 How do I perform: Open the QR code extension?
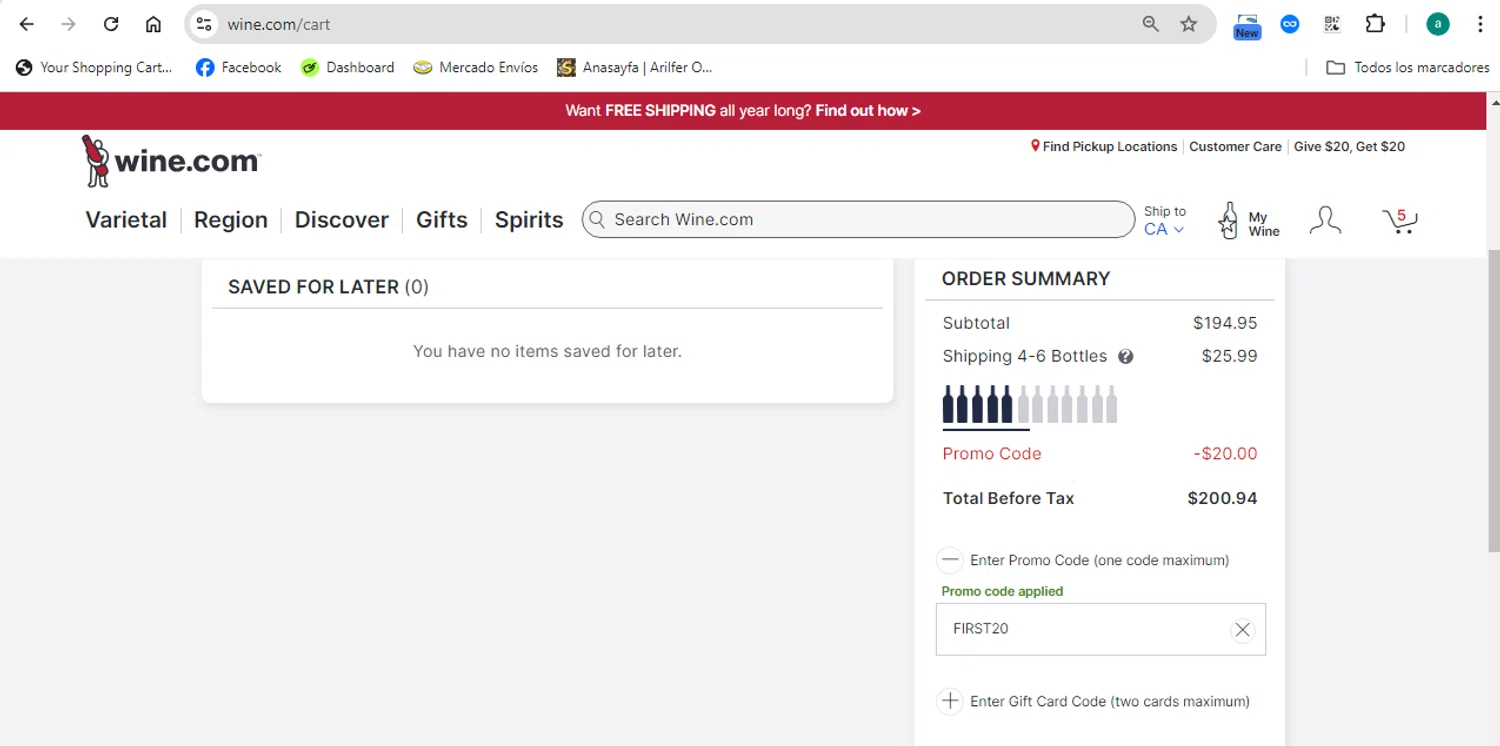[x=1332, y=24]
